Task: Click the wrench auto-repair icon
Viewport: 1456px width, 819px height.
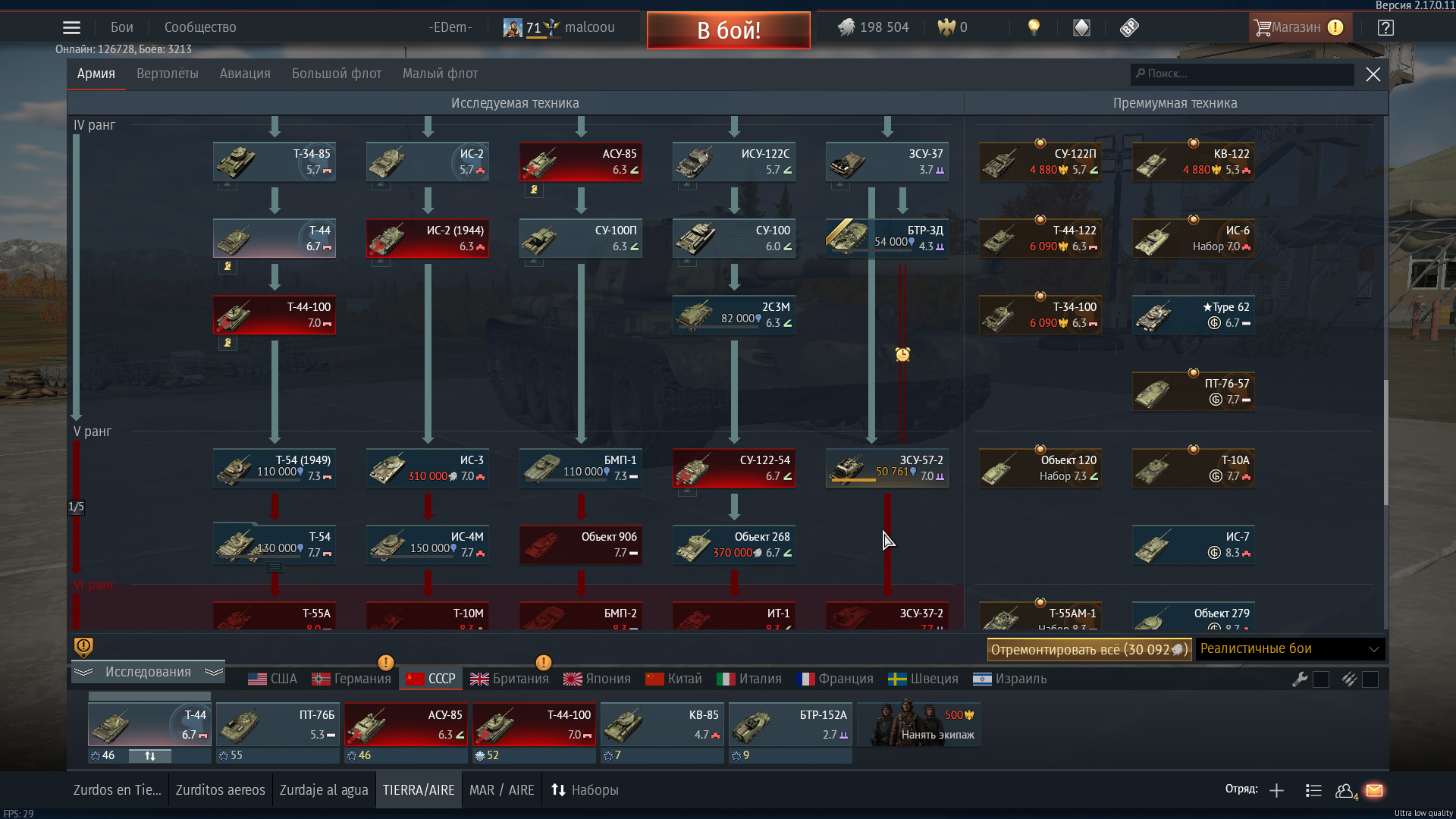Action: click(x=1300, y=679)
